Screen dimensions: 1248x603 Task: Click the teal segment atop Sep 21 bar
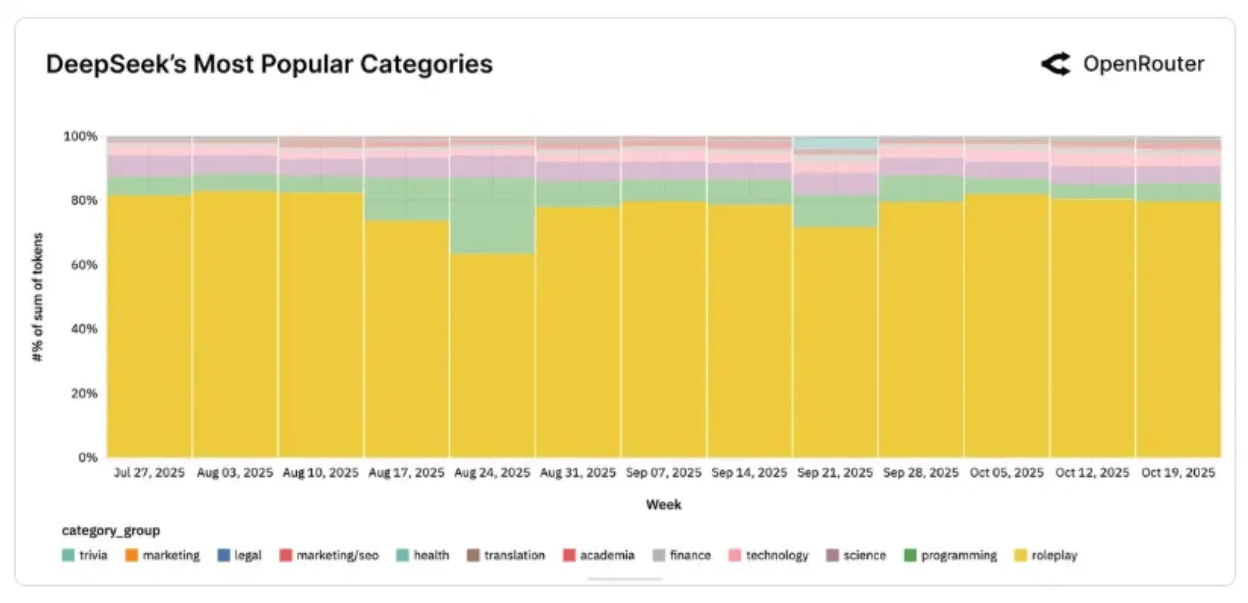(835, 144)
